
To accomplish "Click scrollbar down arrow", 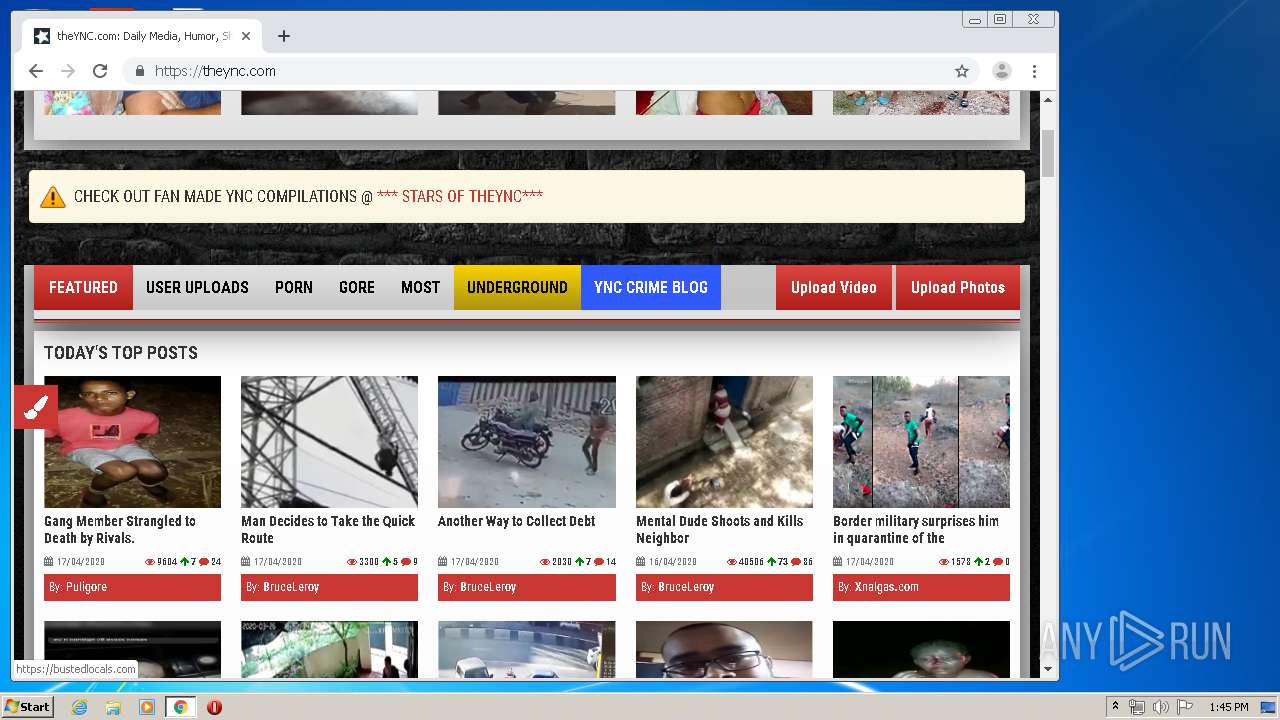I will coord(1048,669).
